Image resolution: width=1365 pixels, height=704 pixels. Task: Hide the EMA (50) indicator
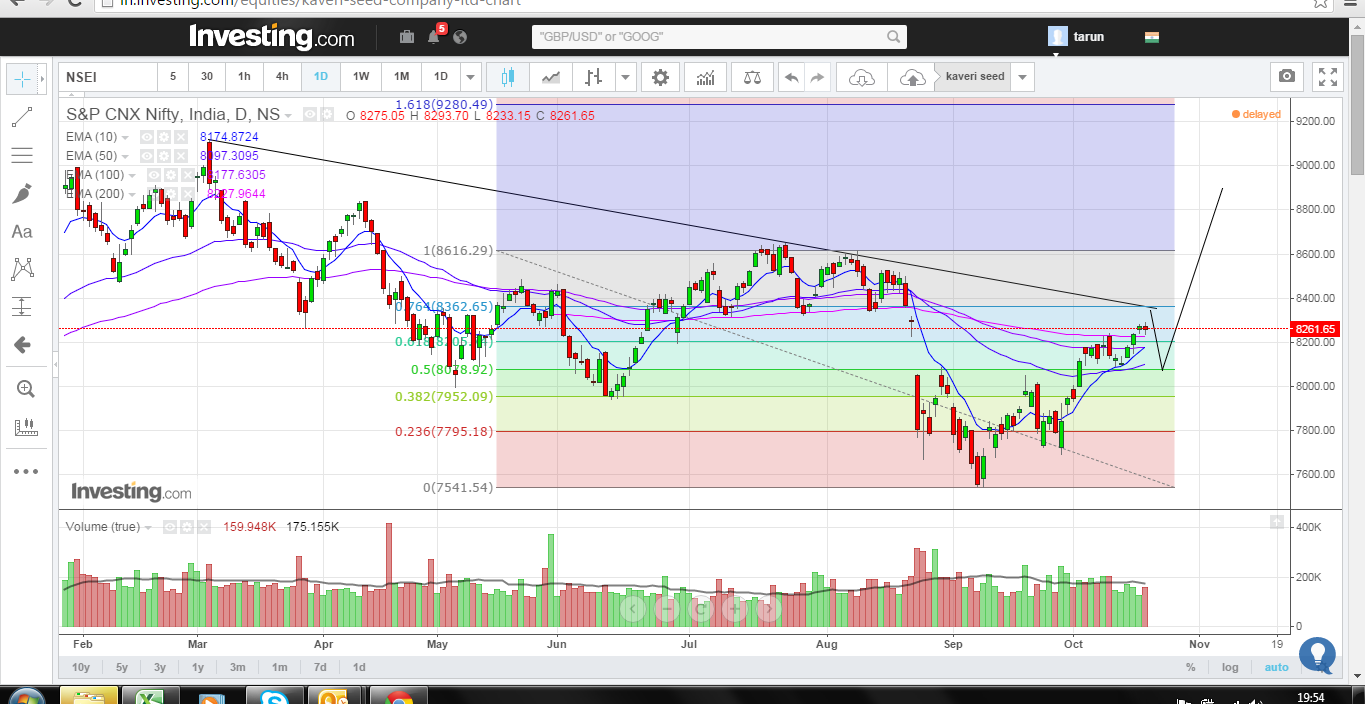(147, 156)
